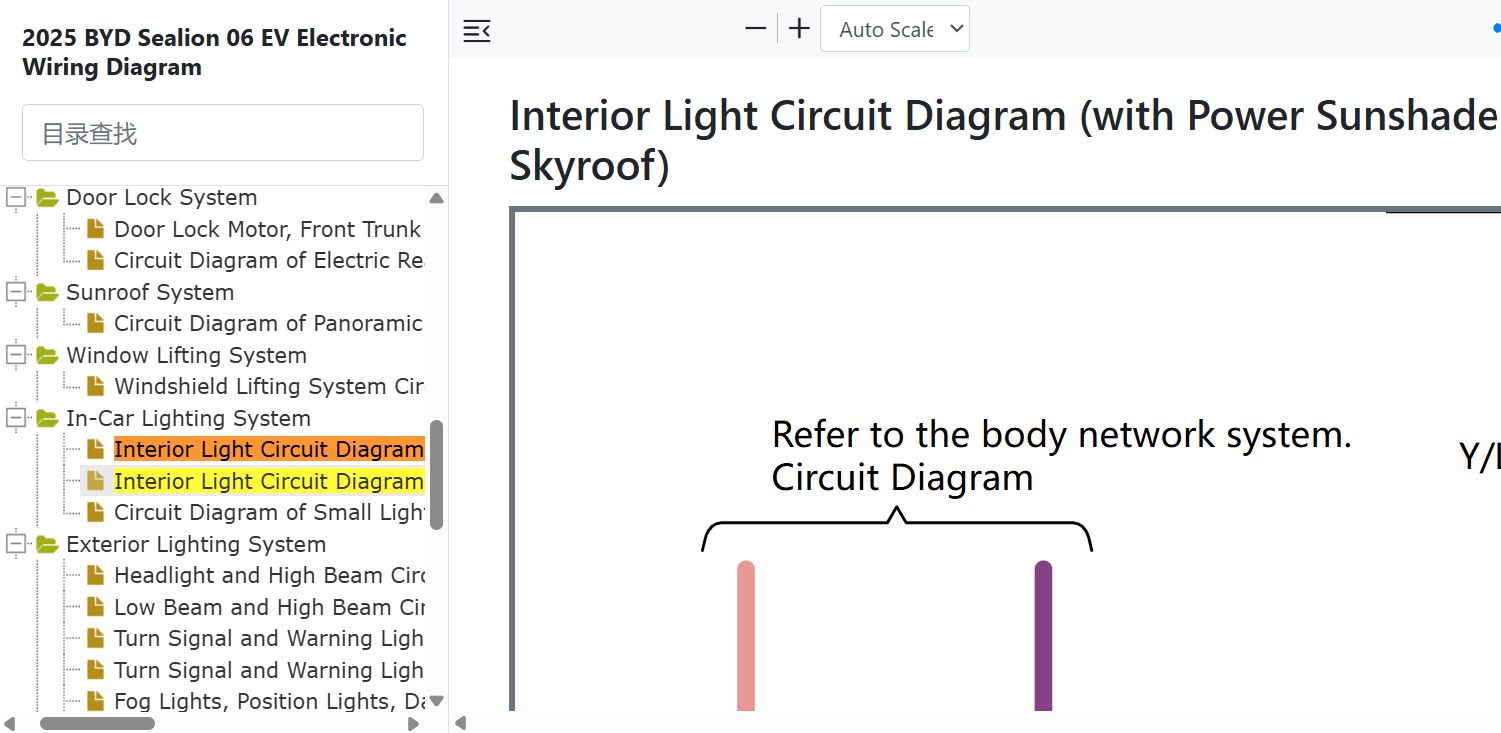This screenshot has width=1501, height=733.
Task: Click the Windshield Lifting System file icon
Action: (x=96, y=386)
